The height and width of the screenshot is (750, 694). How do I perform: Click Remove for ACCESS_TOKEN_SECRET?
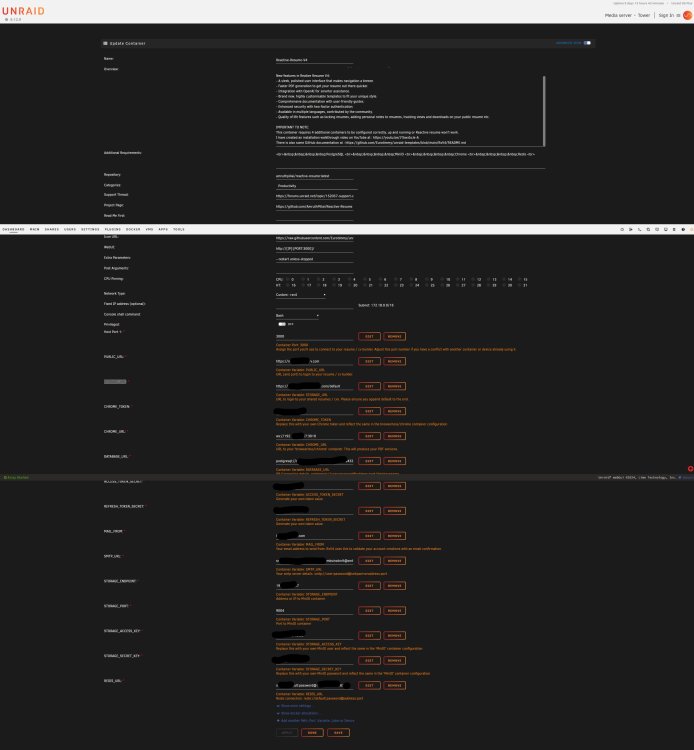click(394, 486)
